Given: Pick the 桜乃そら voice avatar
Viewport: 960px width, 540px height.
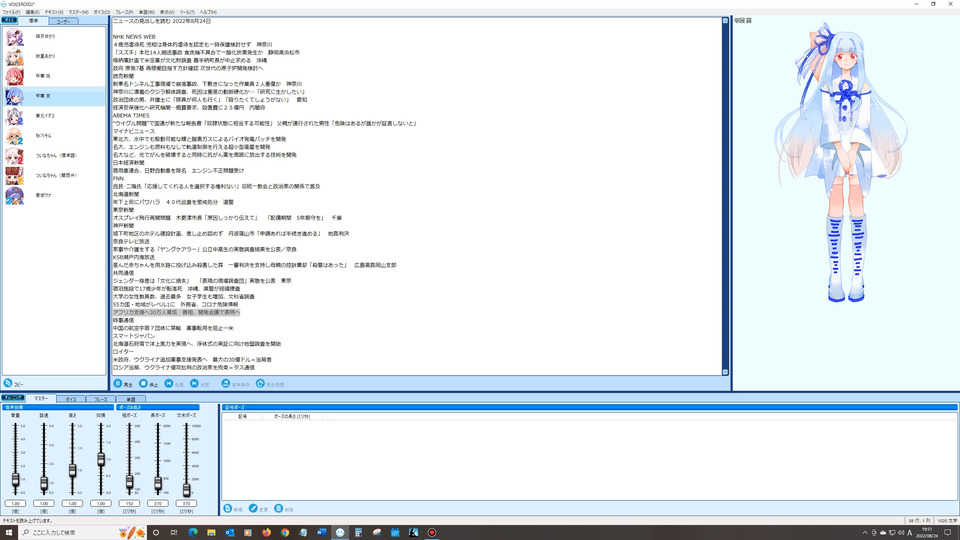Looking at the screenshot, I should [x=15, y=136].
